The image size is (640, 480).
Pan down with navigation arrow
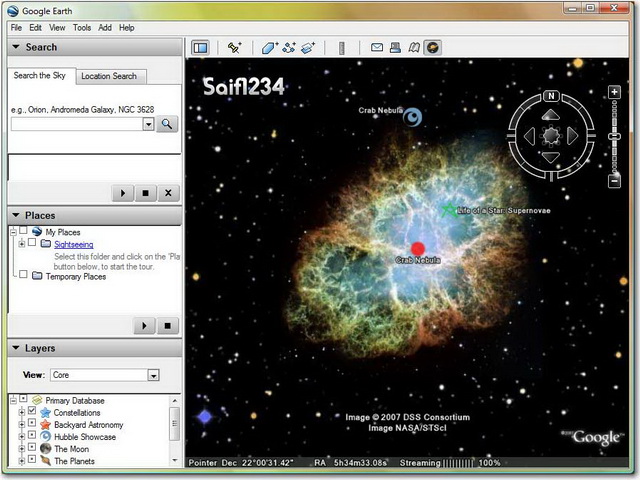point(551,158)
